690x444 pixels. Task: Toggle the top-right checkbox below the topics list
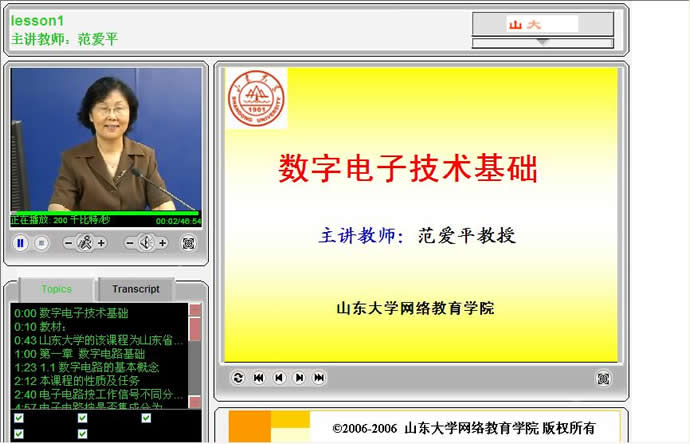(x=147, y=418)
